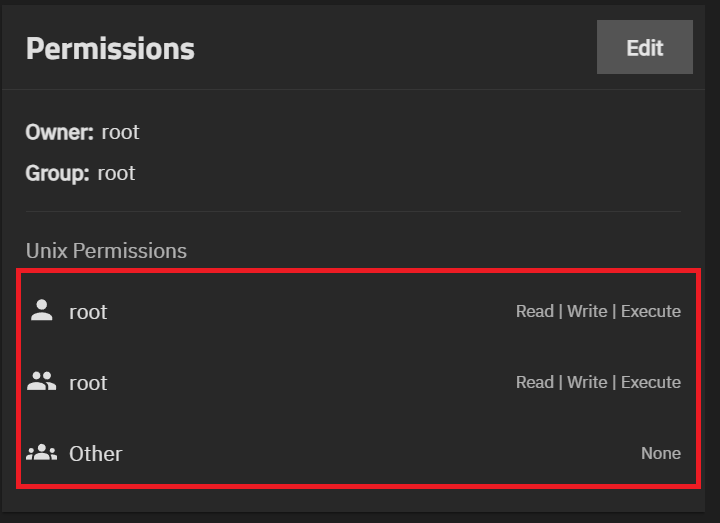This screenshot has height=523, width=720.
Task: Click the Owner: label
Action: click(59, 132)
